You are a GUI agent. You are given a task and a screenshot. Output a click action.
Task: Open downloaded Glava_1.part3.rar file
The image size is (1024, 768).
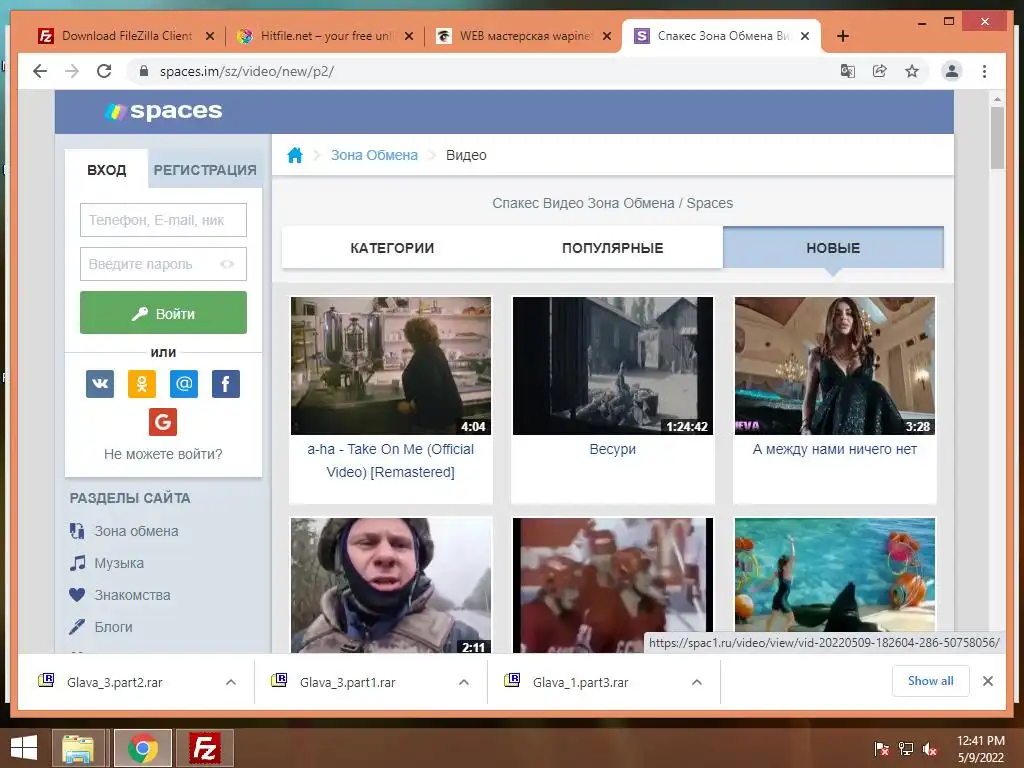coord(581,682)
